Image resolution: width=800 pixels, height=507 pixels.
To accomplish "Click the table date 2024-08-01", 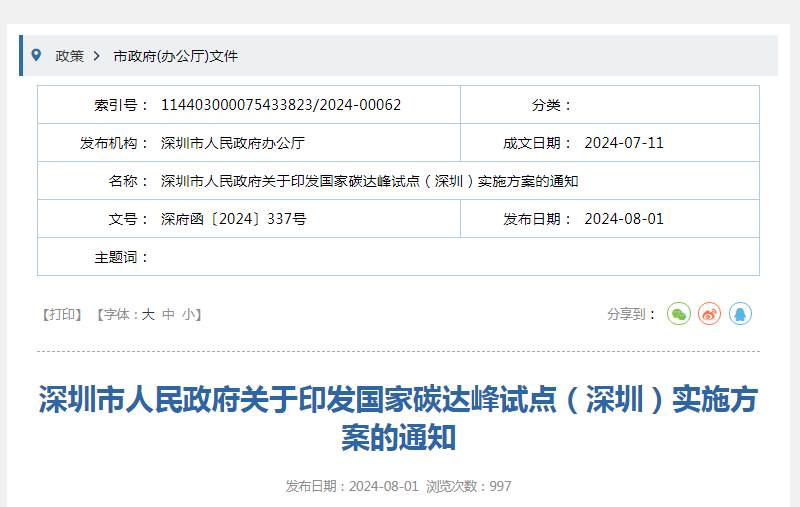I will coord(624,219).
